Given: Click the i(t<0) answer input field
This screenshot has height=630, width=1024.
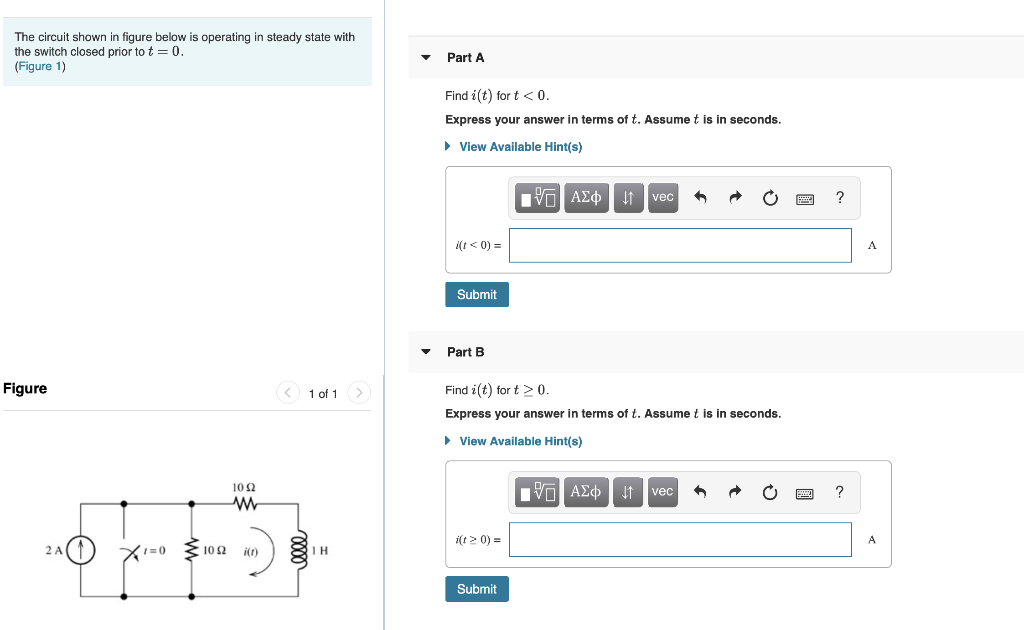Looking at the screenshot, I should pos(680,245).
